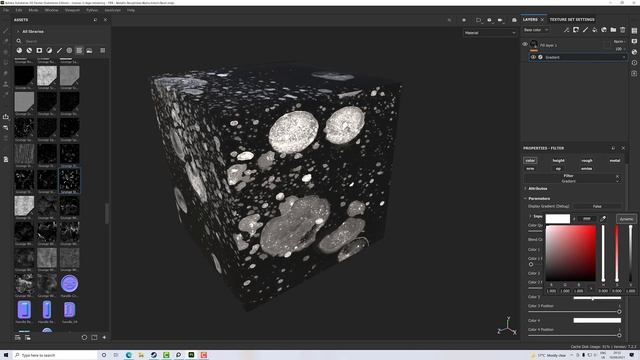Open the viewport render Iray icon
This screenshot has width=640, height=360.
(514, 20)
